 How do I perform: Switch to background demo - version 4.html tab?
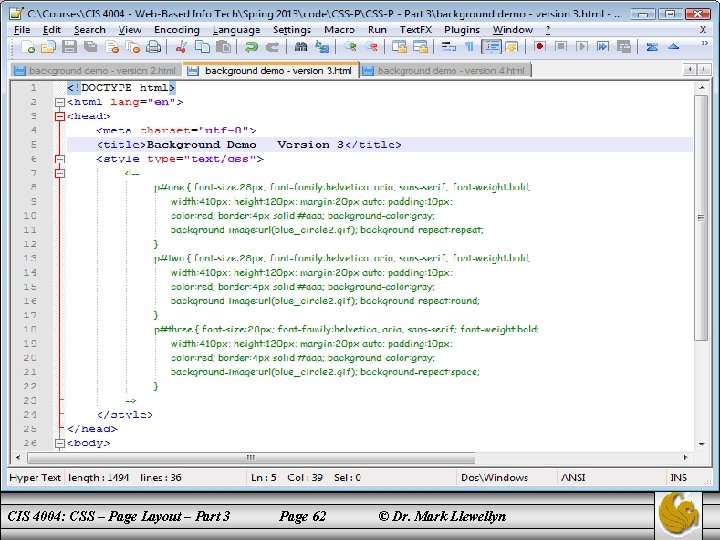450,71
